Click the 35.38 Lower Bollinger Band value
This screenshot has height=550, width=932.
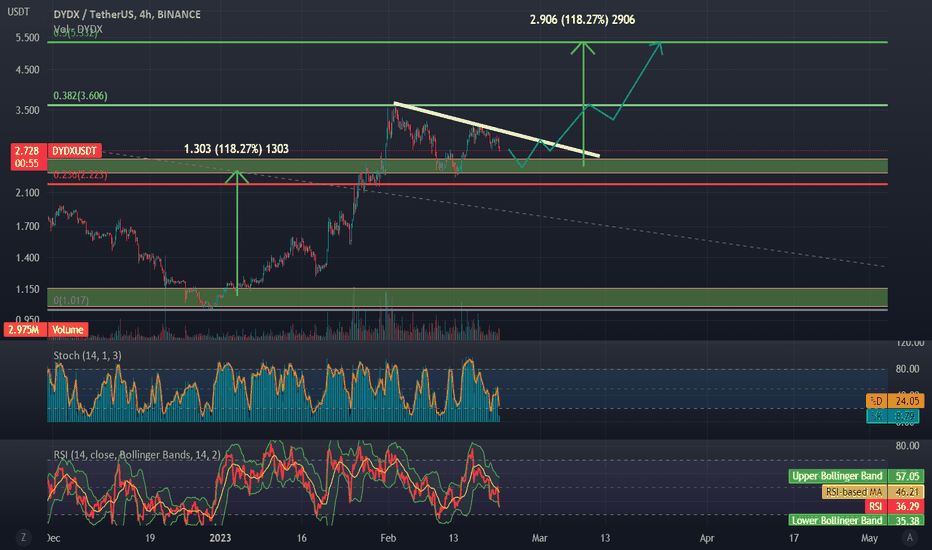click(x=906, y=520)
